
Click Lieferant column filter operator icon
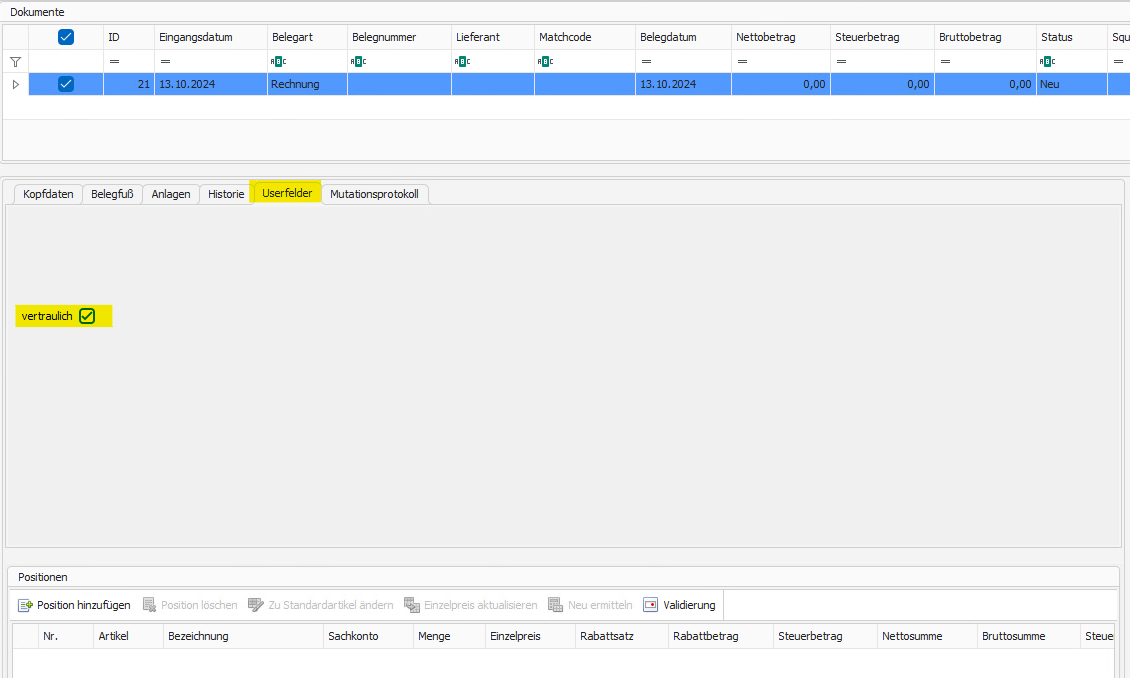(462, 62)
